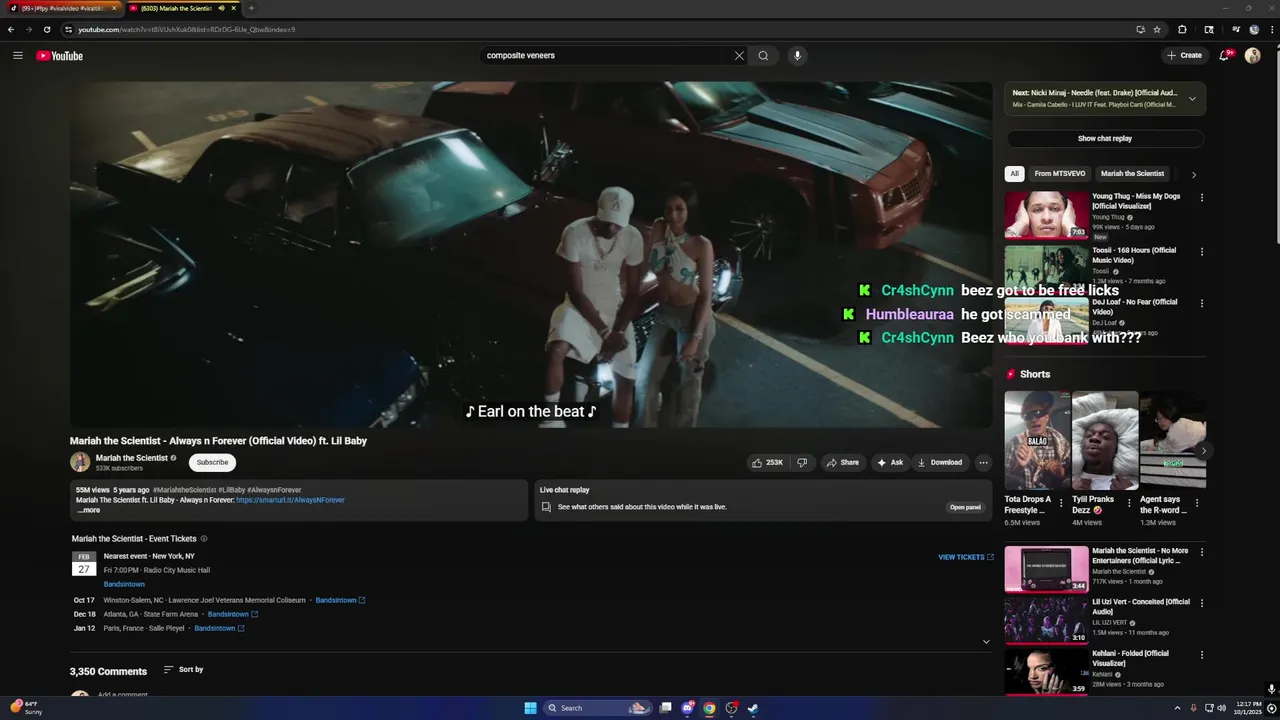Open Mariah the Scientist channel avatar

pyautogui.click(x=80, y=462)
